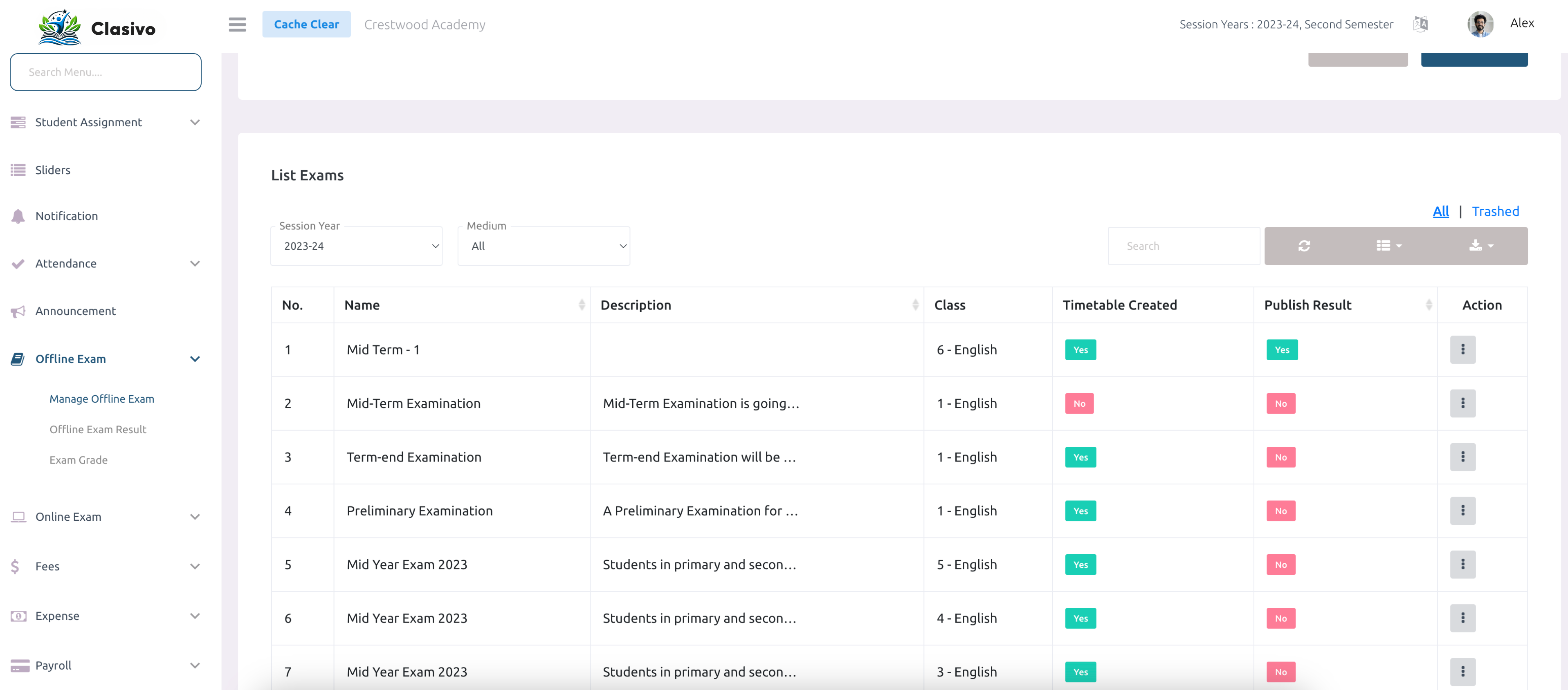
Task: Open action menu for Mid Term - 1
Action: click(1462, 350)
